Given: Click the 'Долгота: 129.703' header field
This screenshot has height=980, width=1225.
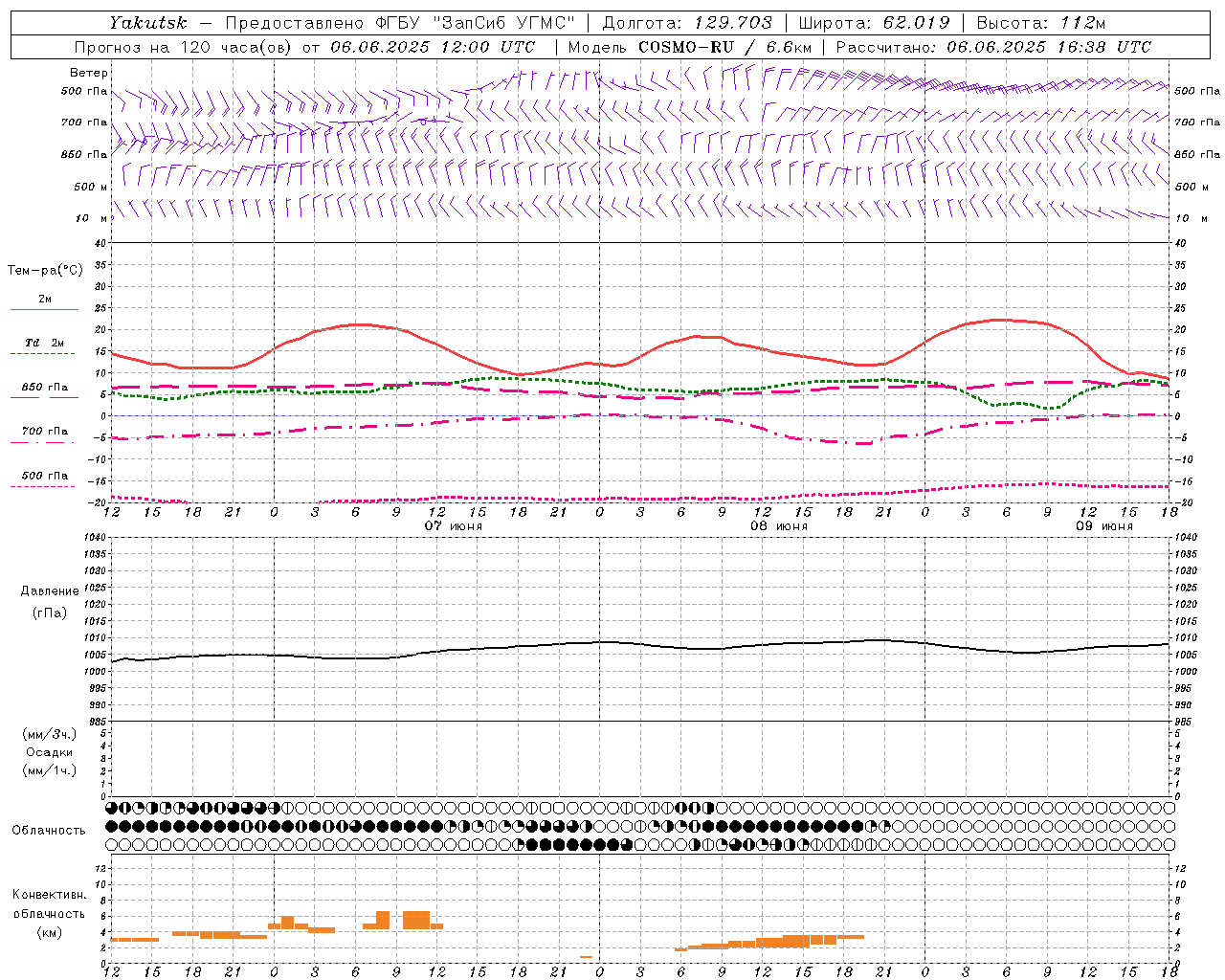Looking at the screenshot, I should click(x=687, y=22).
